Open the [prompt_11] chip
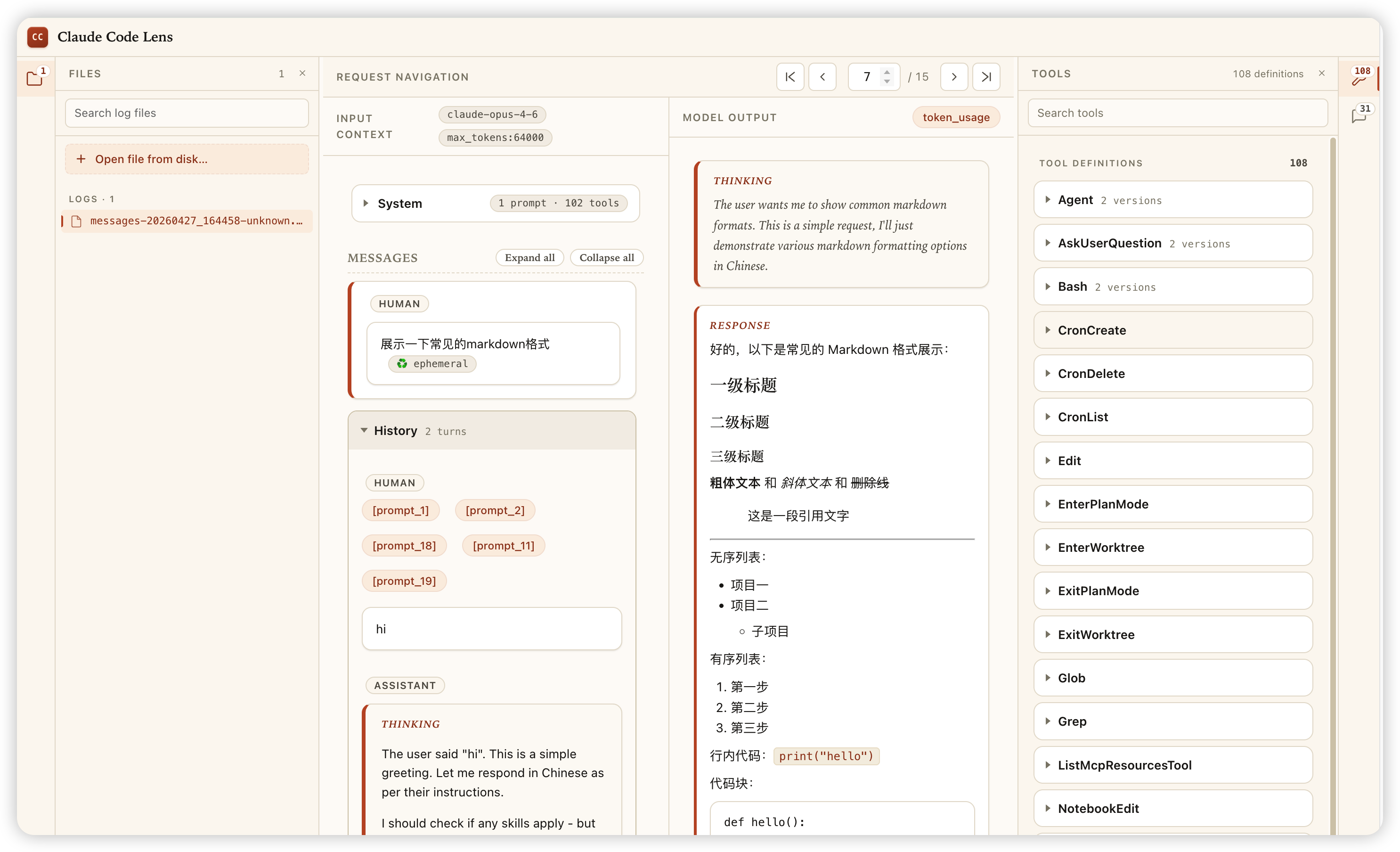 tap(504, 546)
